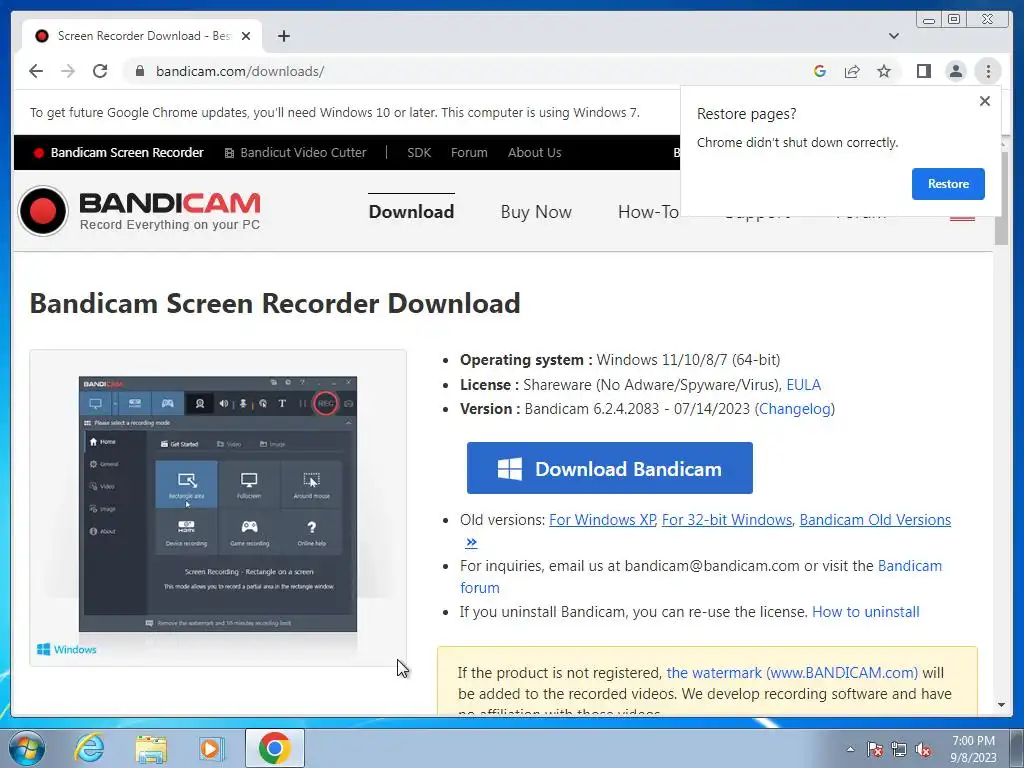Click the Google icon in address bar
Image resolution: width=1024 pixels, height=768 pixels.
(x=820, y=71)
